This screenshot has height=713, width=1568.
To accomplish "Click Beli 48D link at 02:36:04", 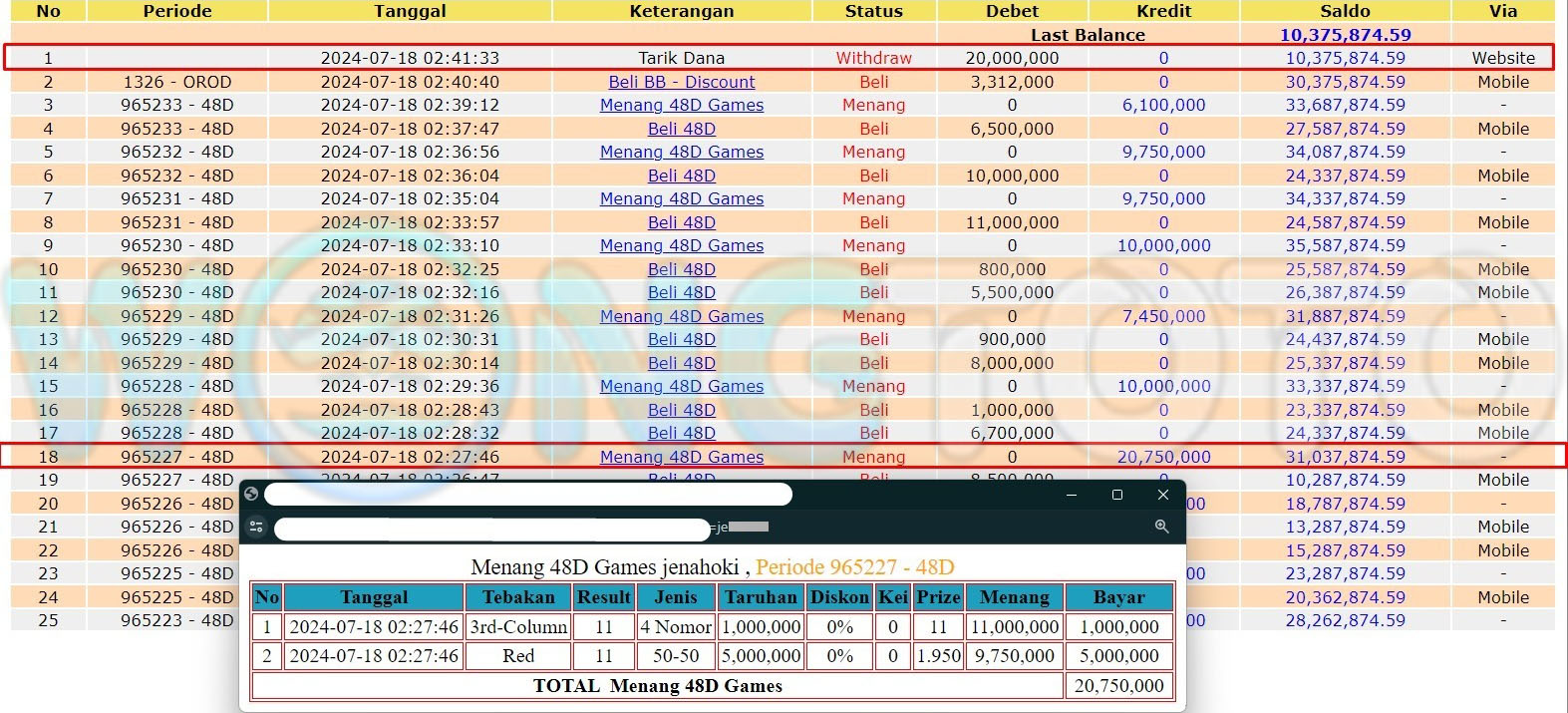I will point(682,176).
